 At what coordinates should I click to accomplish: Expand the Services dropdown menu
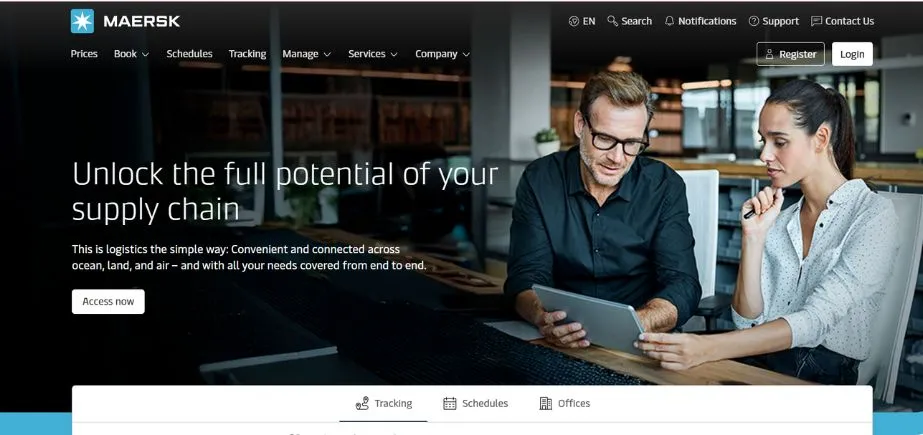tap(373, 54)
